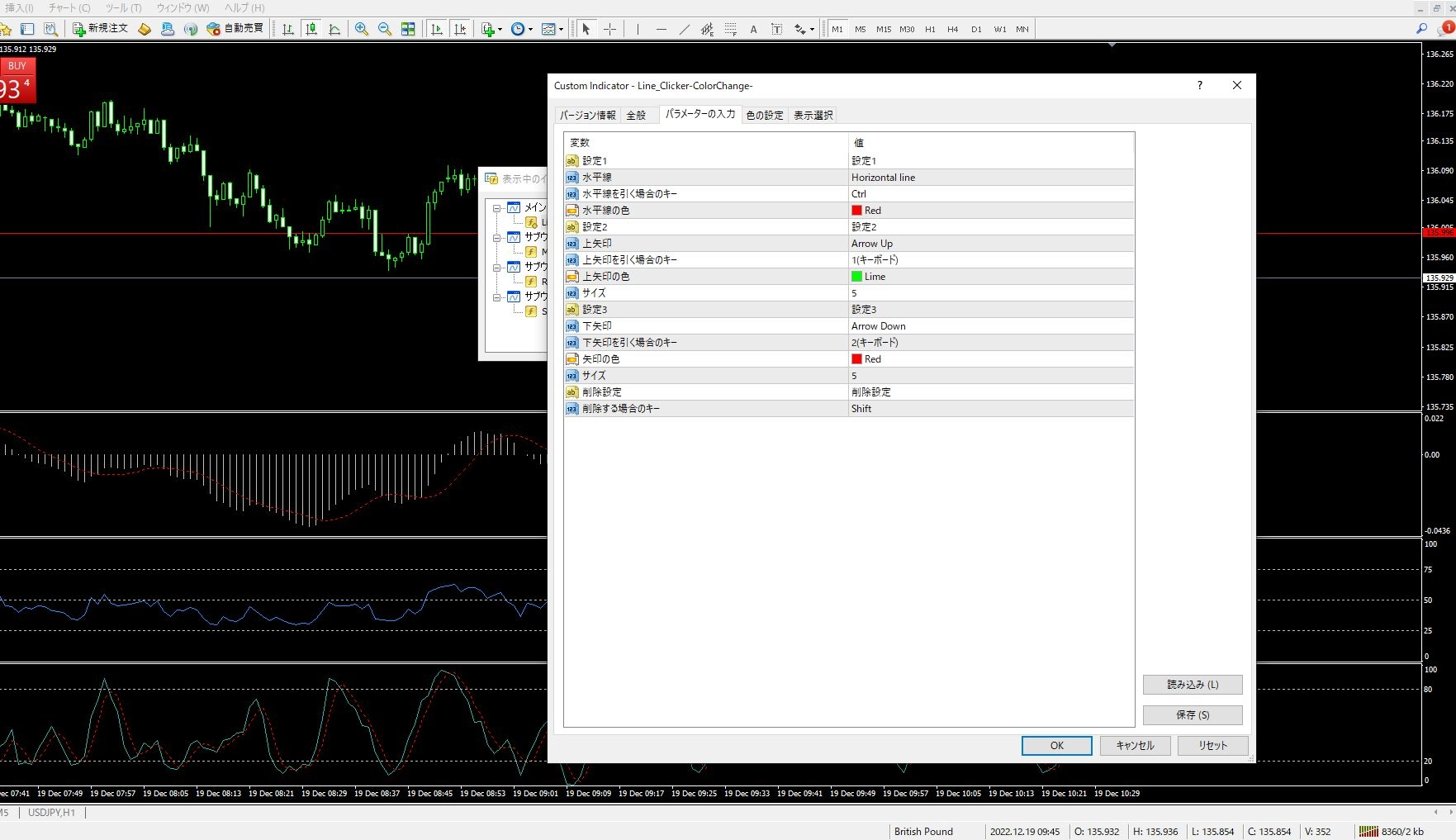
Task: Select the trendline drawing tool
Action: pos(684,29)
